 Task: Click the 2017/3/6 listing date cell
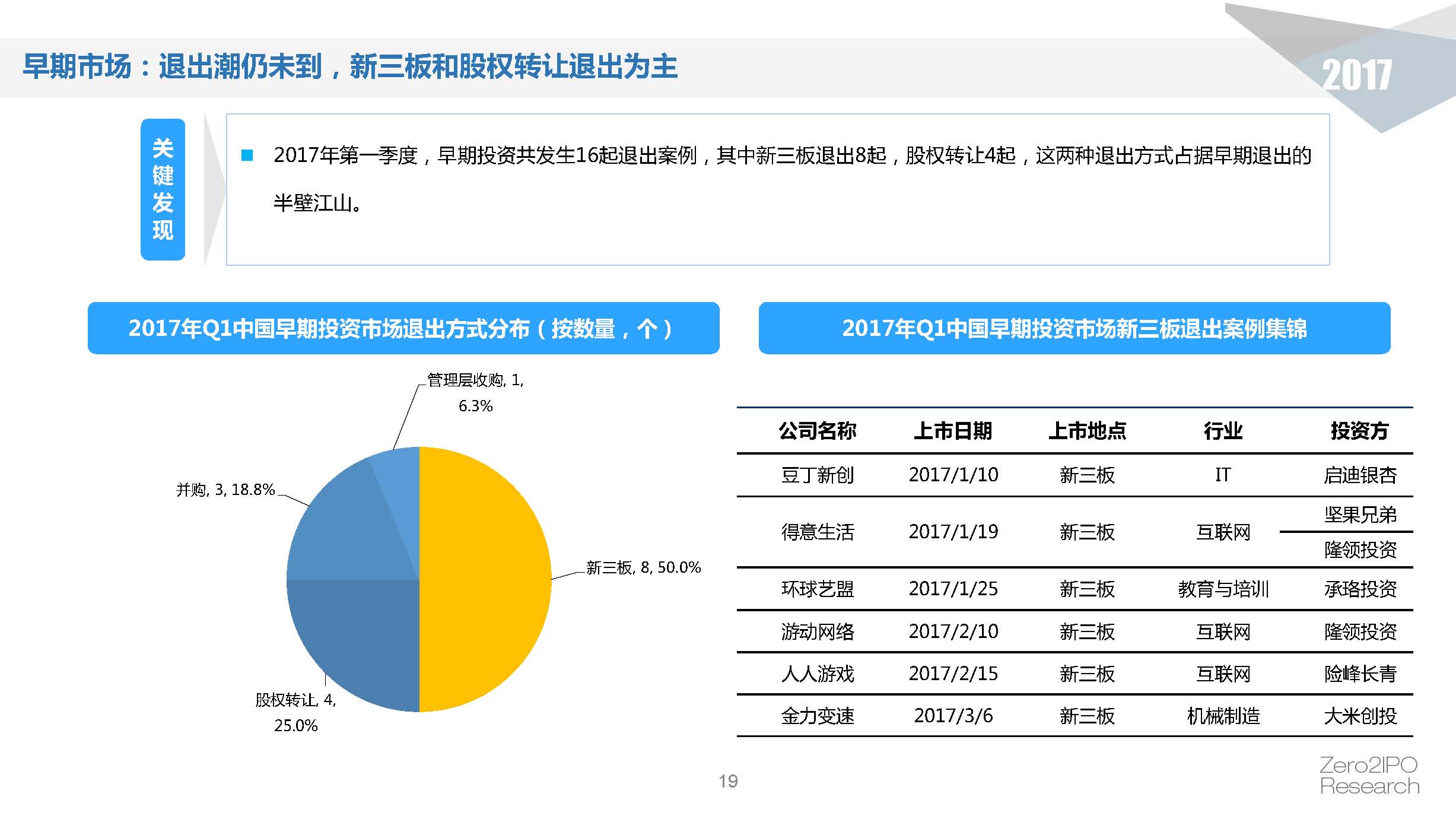[953, 716]
